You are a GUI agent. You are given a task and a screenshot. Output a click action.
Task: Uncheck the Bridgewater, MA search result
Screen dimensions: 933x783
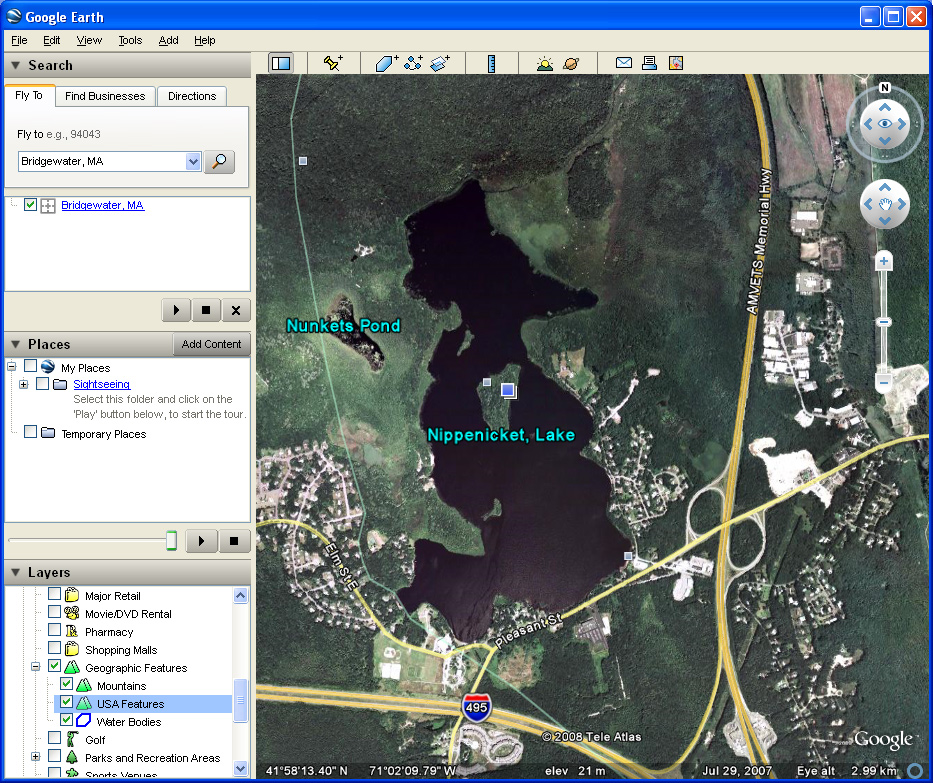coord(30,205)
